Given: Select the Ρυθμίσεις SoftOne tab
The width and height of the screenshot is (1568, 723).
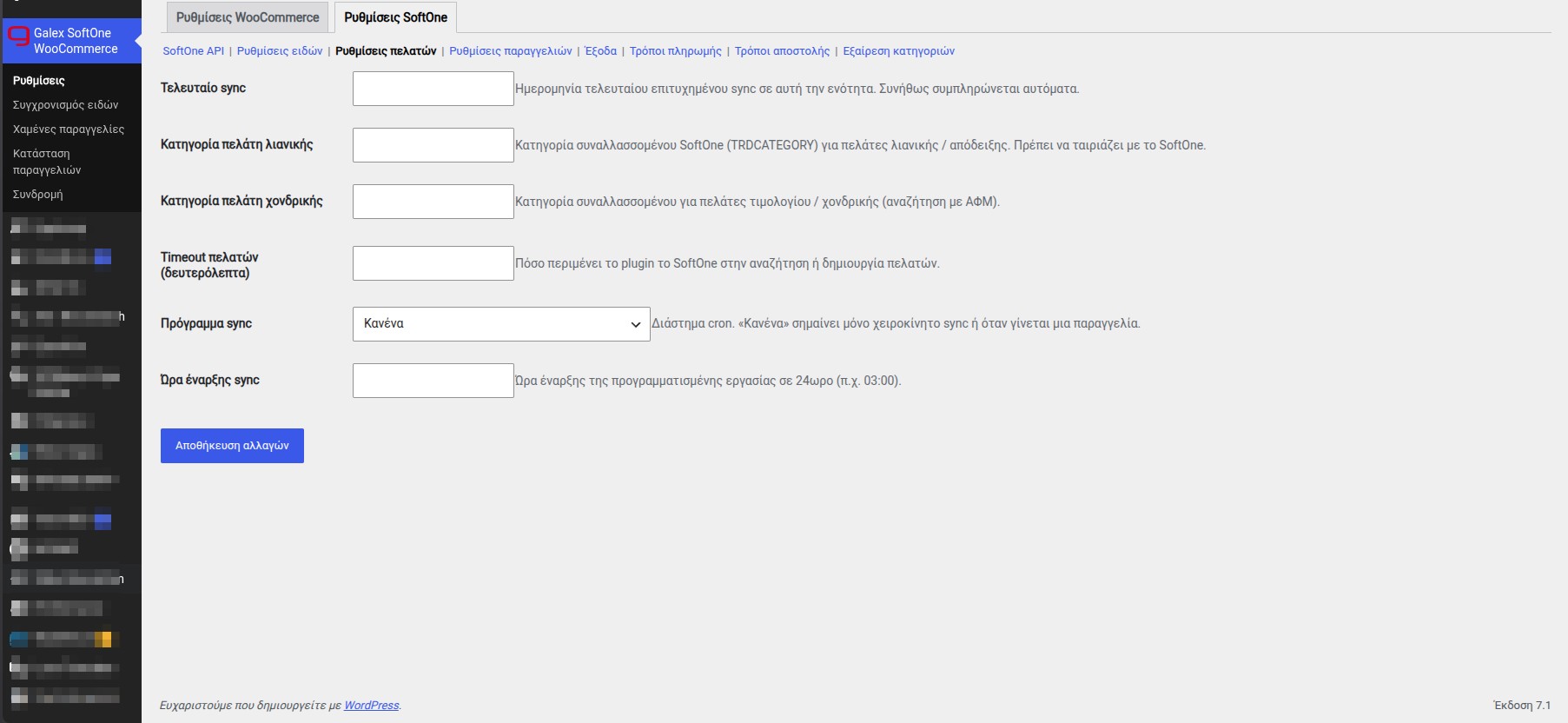Looking at the screenshot, I should pyautogui.click(x=396, y=17).
